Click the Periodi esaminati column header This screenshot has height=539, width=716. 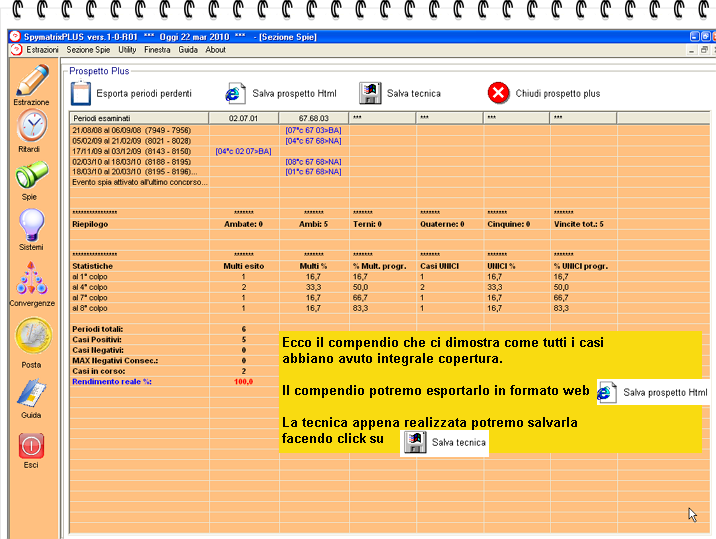[x=139, y=118]
